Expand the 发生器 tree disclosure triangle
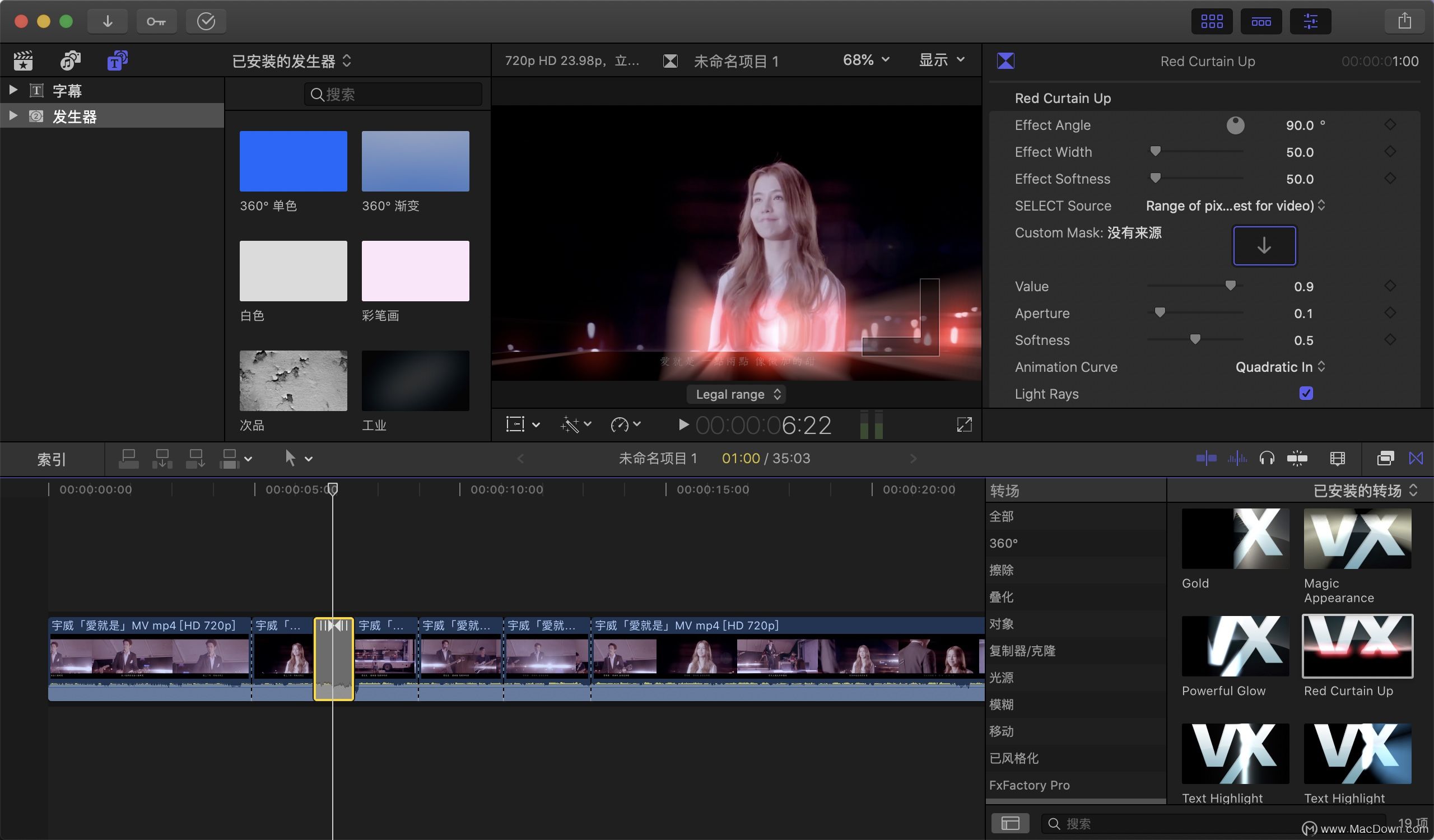Screen dimensions: 1434x840 point(13,116)
